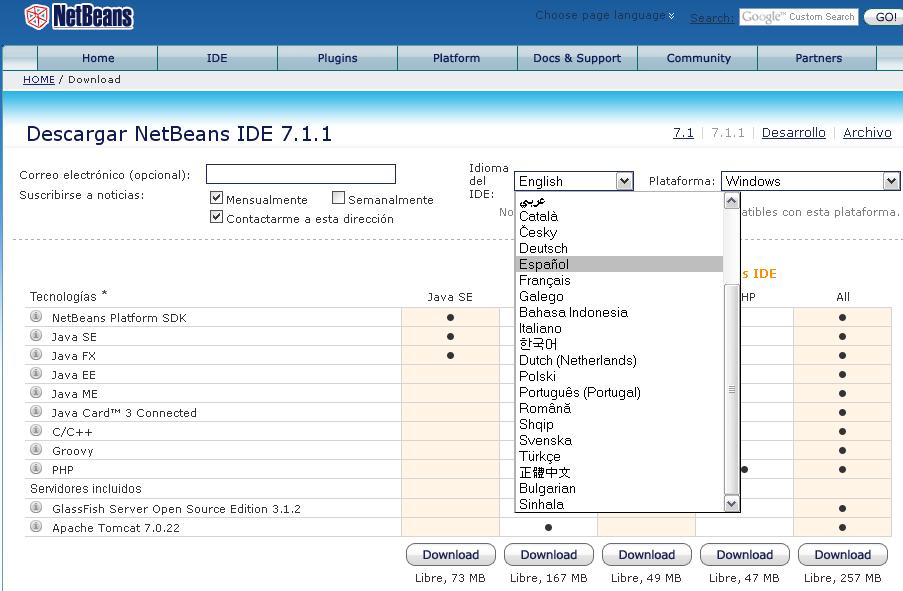Uncheck Contactarme a esta dirección
The image size is (903, 591).
pyautogui.click(x=216, y=218)
